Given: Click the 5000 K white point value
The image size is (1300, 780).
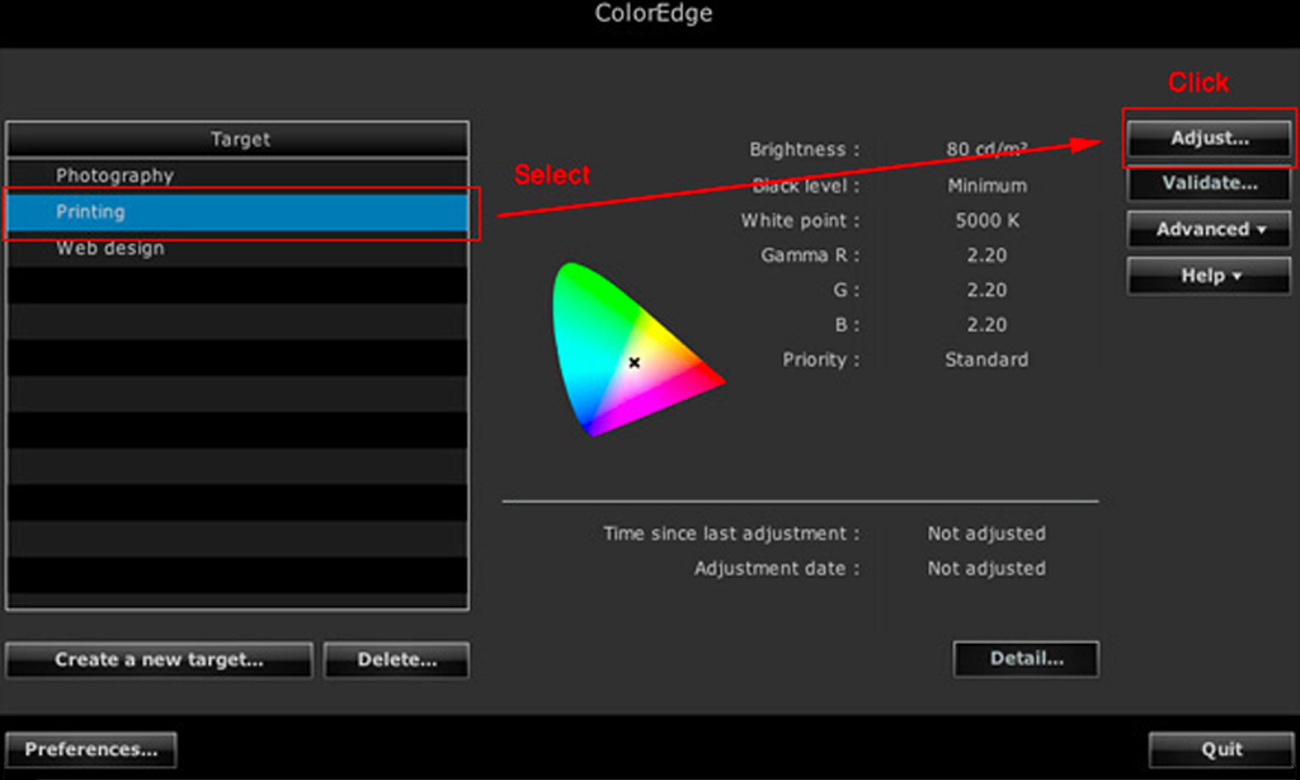Looking at the screenshot, I should (x=987, y=220).
